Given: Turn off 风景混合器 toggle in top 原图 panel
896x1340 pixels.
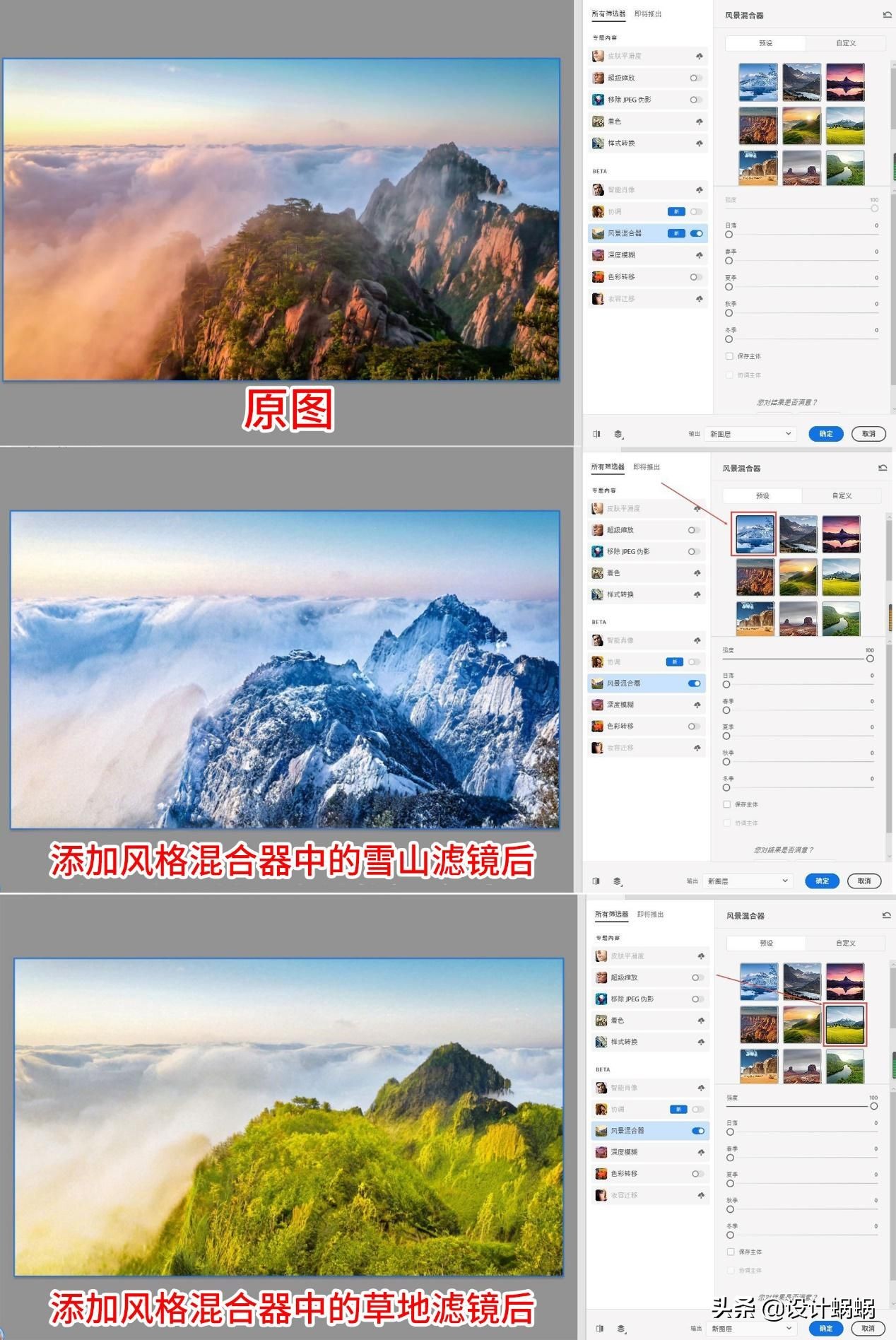Looking at the screenshot, I should coord(697,233).
